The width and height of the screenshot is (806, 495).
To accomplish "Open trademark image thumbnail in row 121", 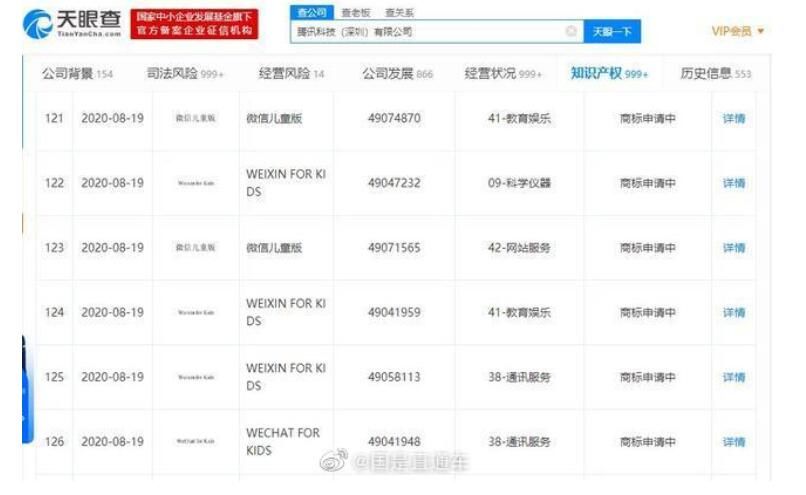I will 195,119.
